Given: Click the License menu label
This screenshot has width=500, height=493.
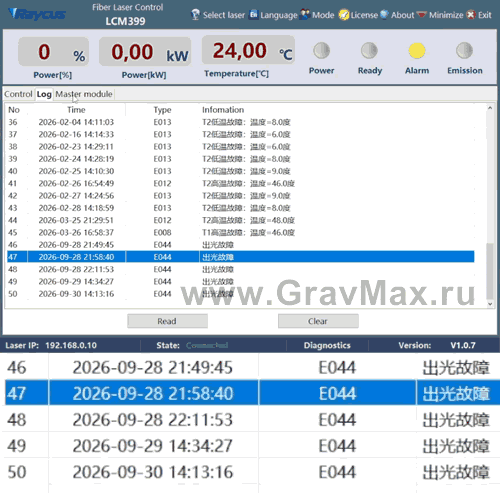Looking at the screenshot, I should [x=364, y=15].
